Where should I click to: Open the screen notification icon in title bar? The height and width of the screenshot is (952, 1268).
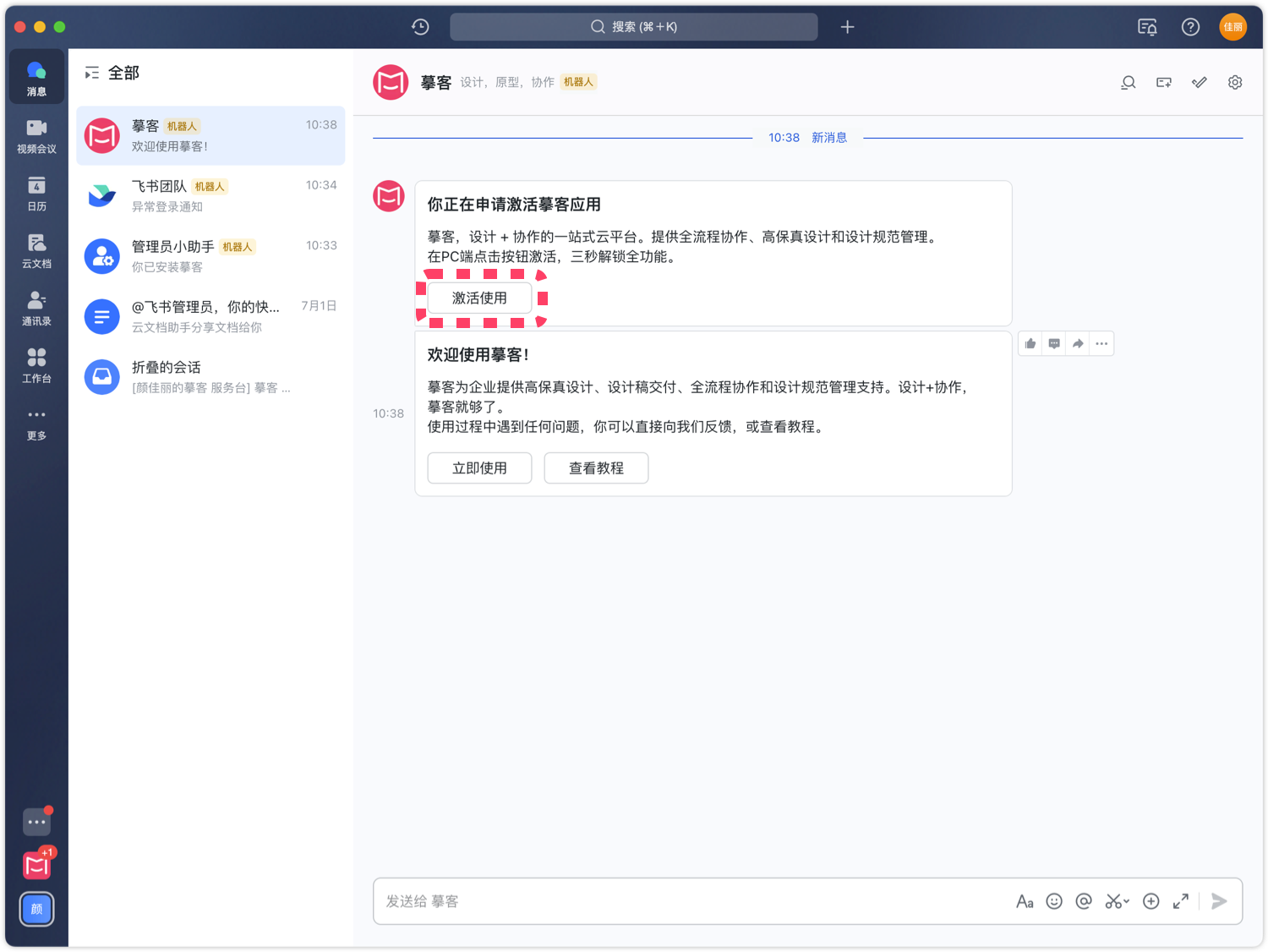point(1147,27)
